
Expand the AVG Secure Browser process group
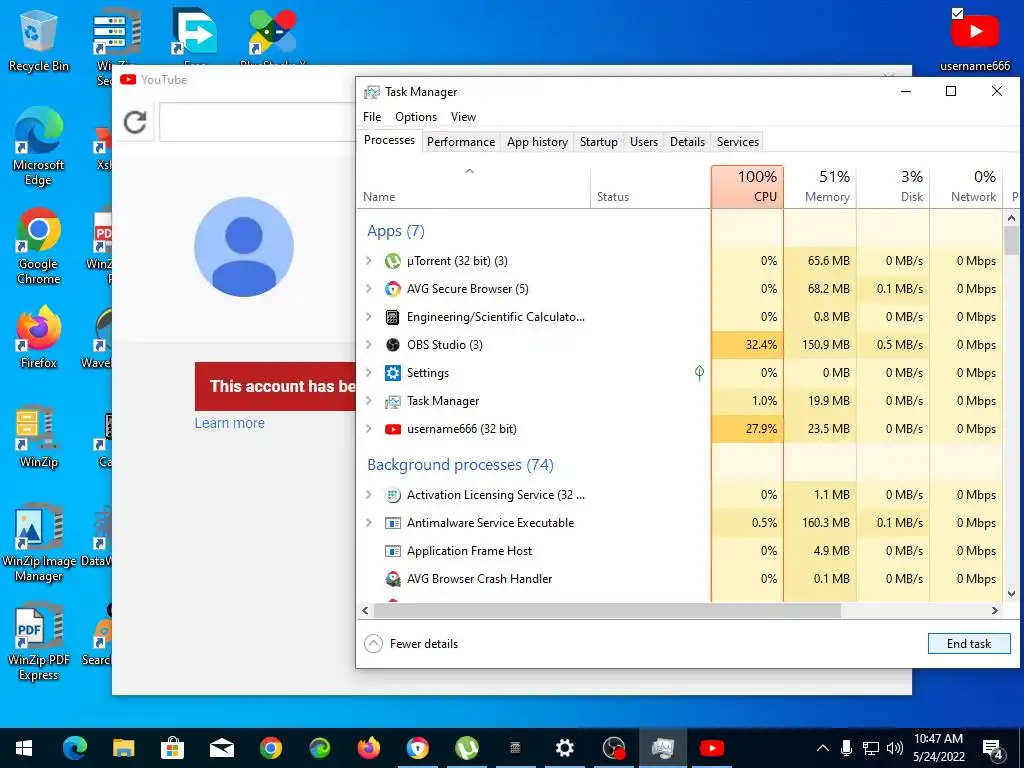pos(369,289)
